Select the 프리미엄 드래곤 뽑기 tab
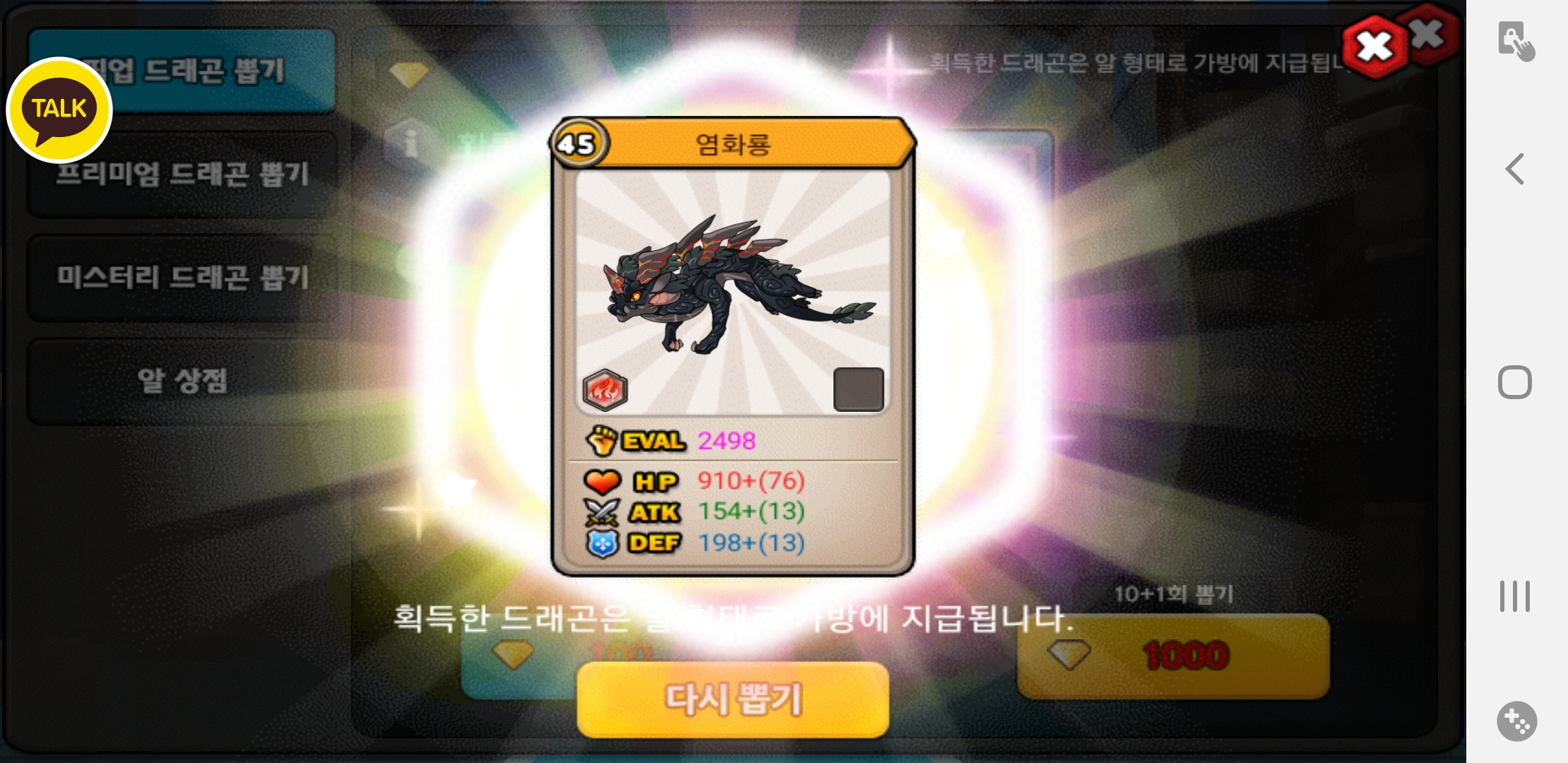Image resolution: width=1568 pixels, height=763 pixels. [x=182, y=174]
